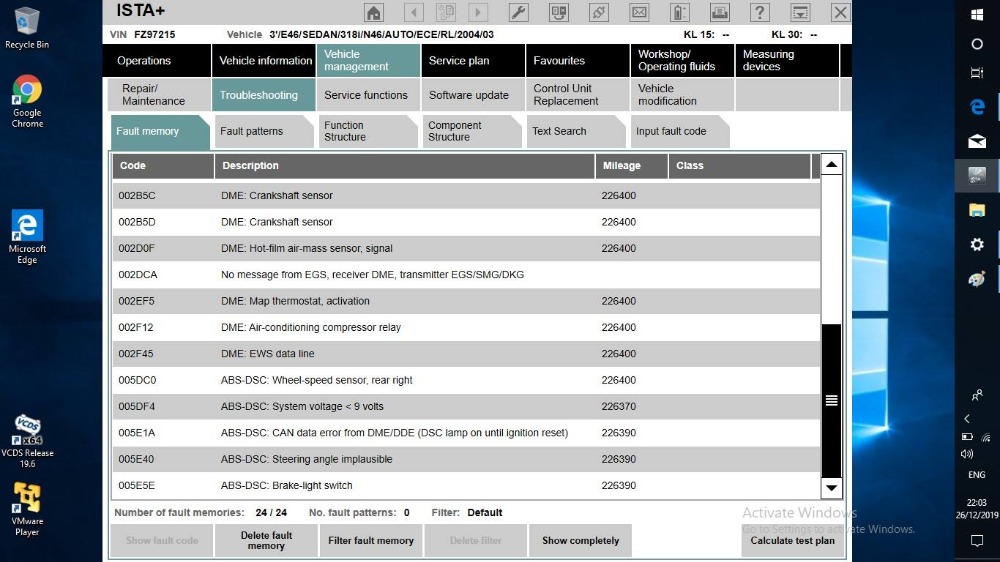Click the connection plug icon in toolbar
The image size is (1000, 562).
(x=599, y=12)
